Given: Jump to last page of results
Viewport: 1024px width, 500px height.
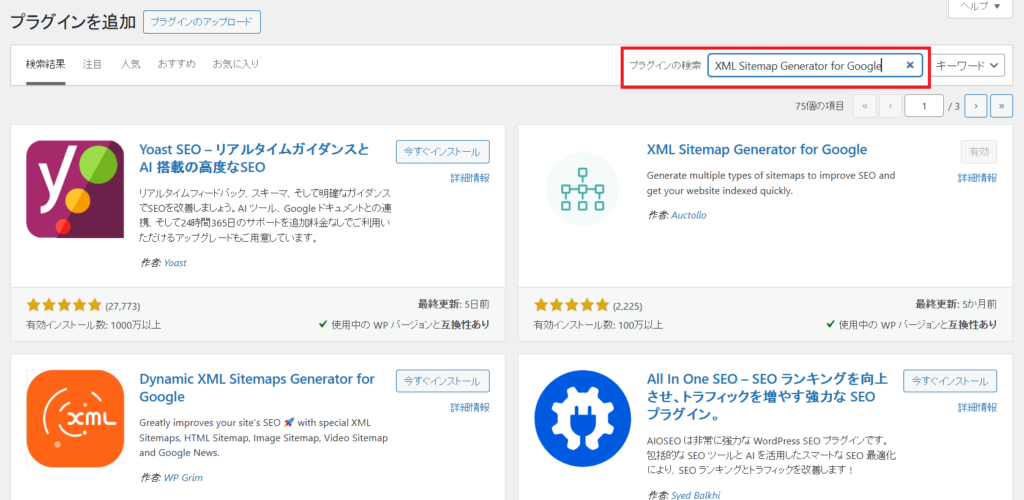Looking at the screenshot, I should click(x=1001, y=105).
